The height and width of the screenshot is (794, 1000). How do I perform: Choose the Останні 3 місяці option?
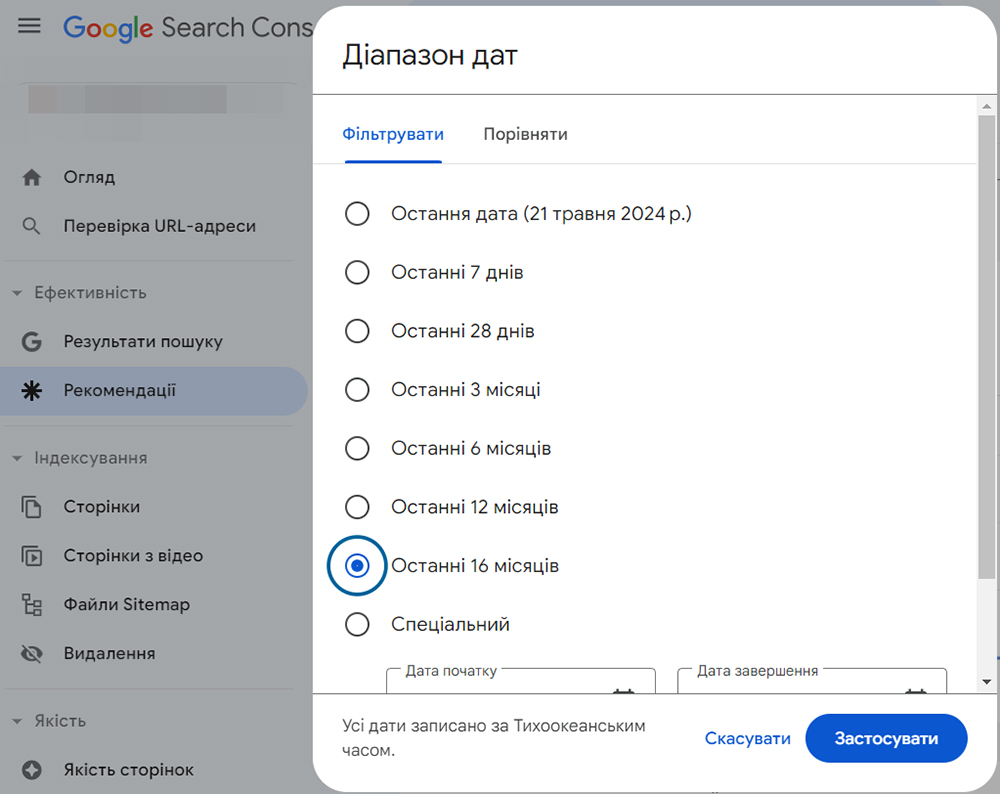pyautogui.click(x=357, y=389)
